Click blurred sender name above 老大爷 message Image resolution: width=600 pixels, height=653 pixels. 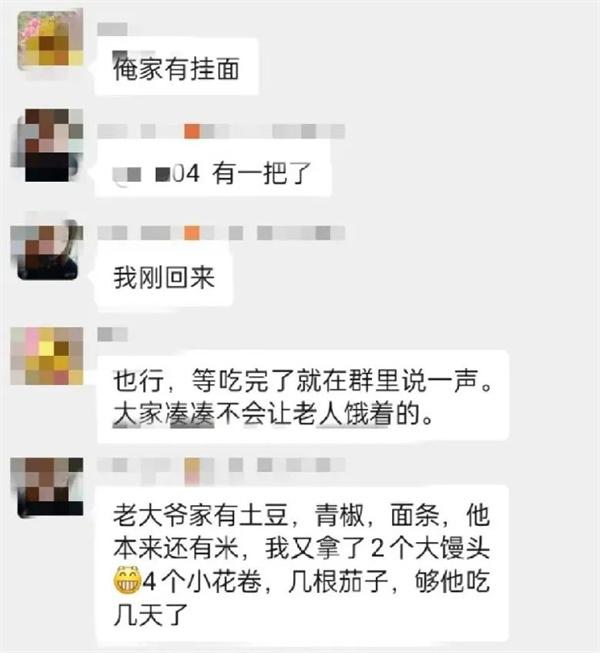tap(221, 466)
